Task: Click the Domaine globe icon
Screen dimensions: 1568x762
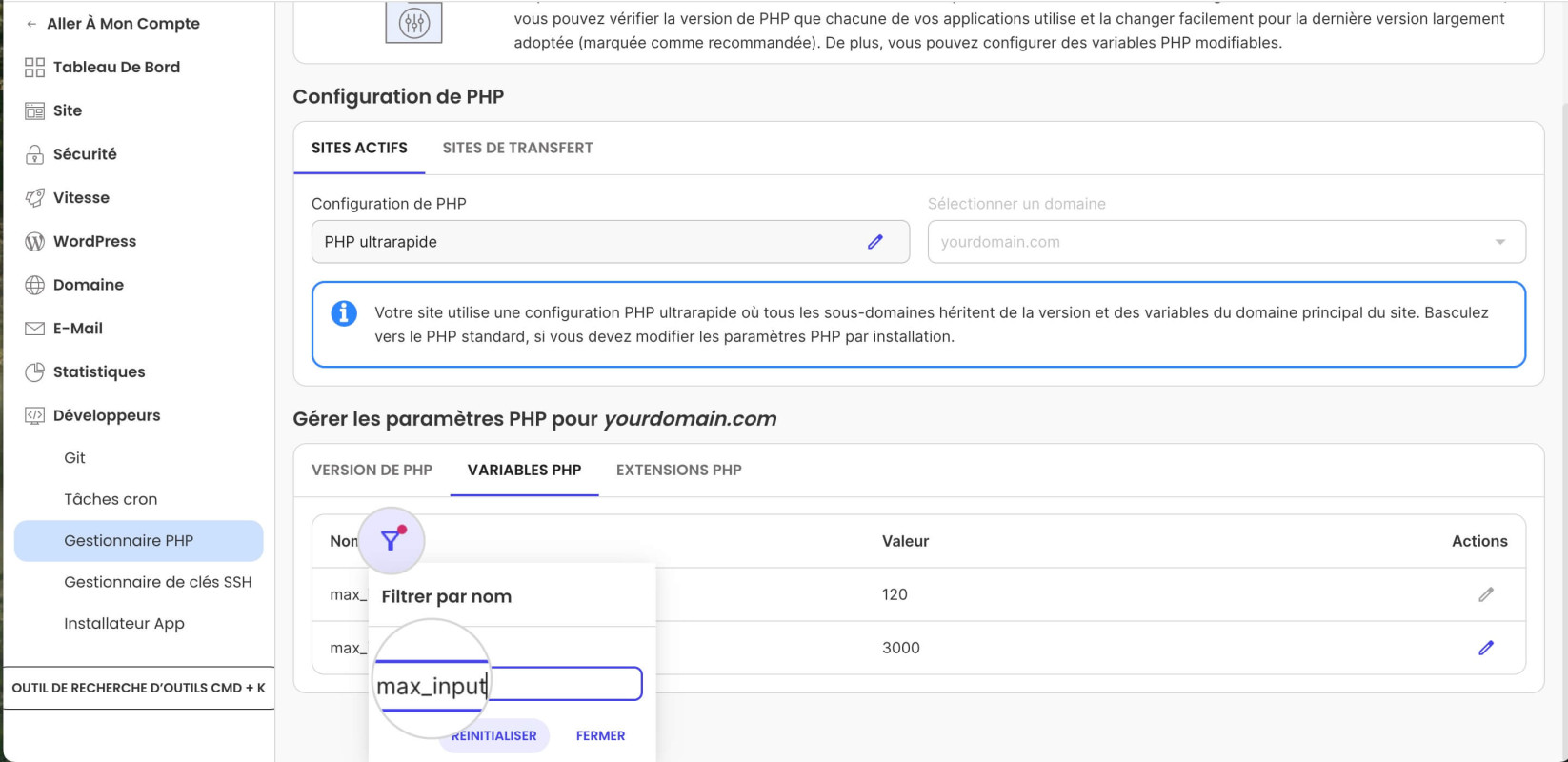Action: [34, 285]
